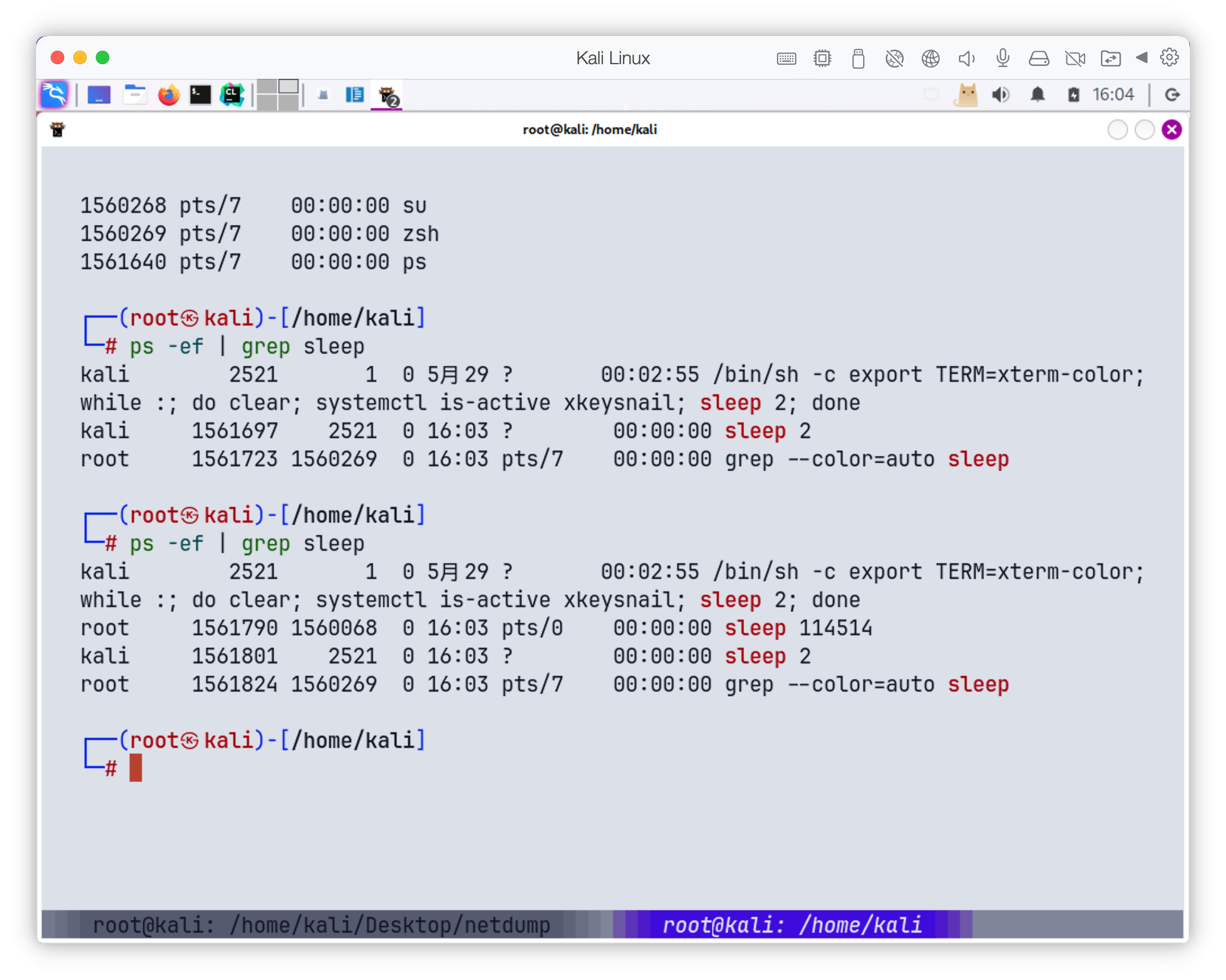The width and height of the screenshot is (1226, 980).
Task: Click the shared folder icon in VM toolbar
Action: coord(1110,58)
